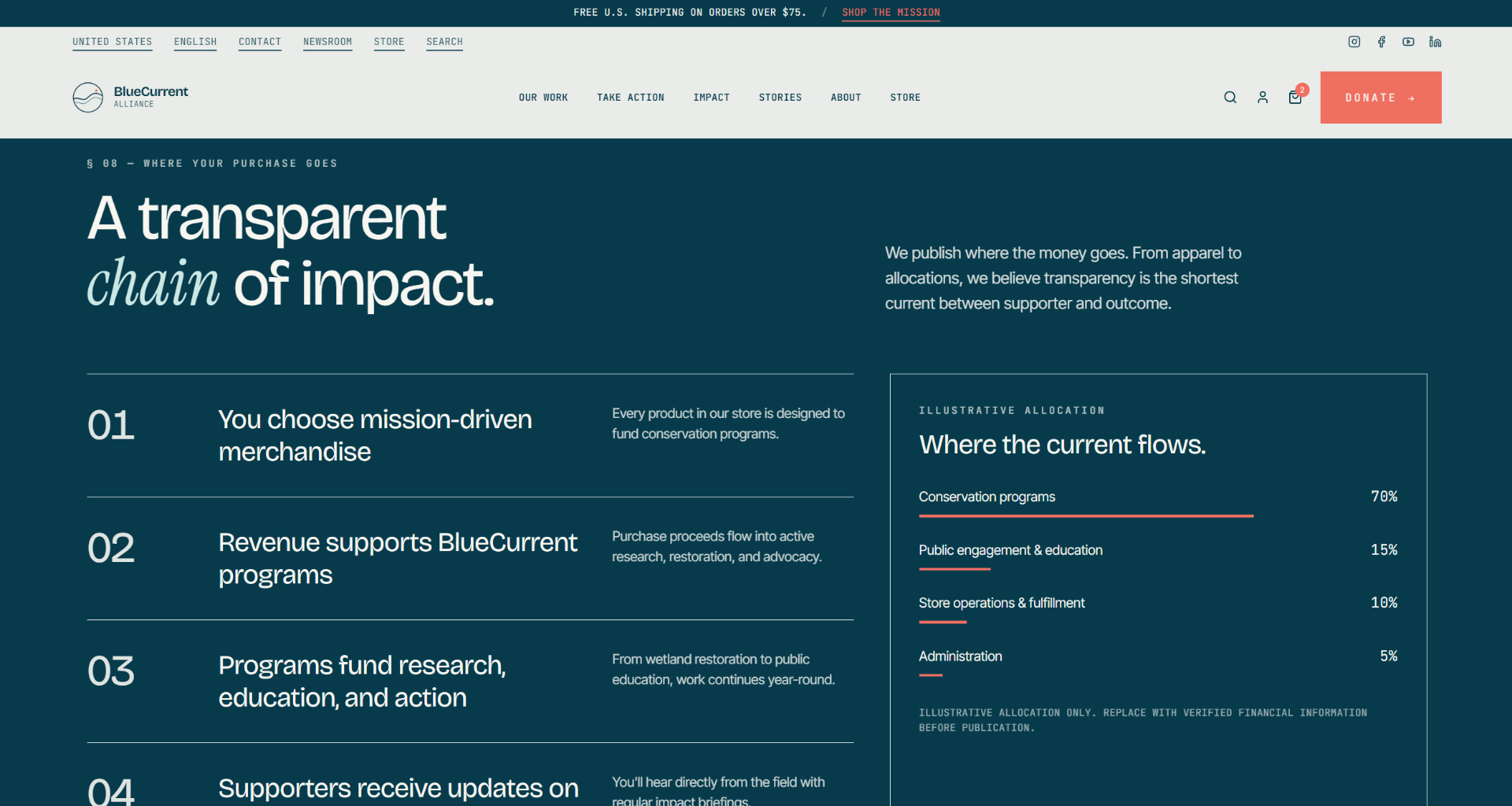Click 'Every product in our store' description
Viewport: 1512px width, 806px height.
728,423
